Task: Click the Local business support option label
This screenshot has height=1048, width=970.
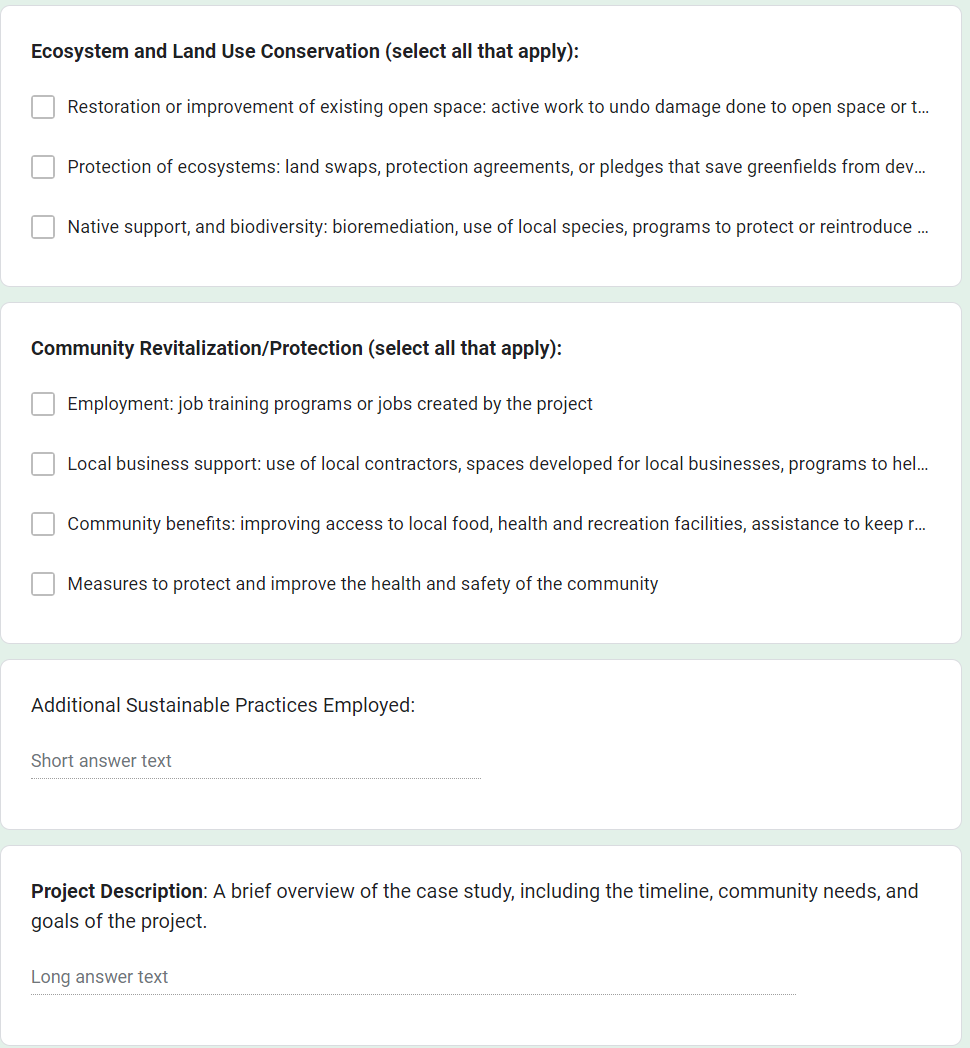Action: pos(497,464)
